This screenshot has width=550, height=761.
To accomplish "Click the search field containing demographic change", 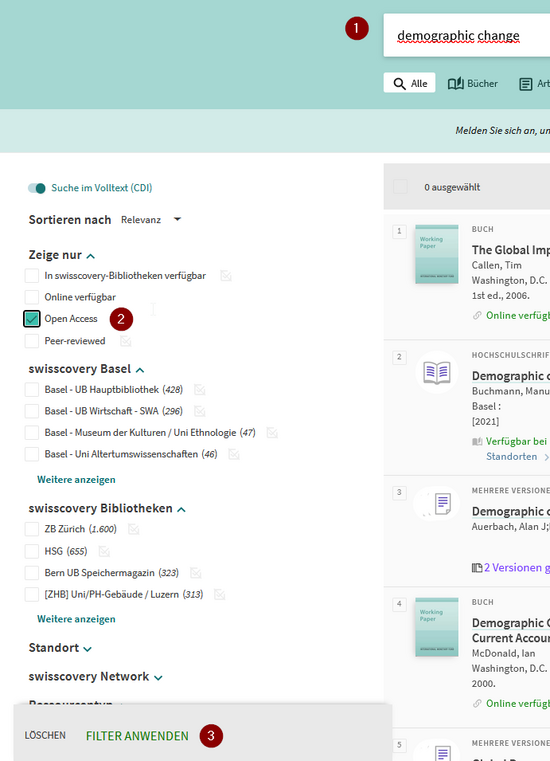I will (x=467, y=35).
